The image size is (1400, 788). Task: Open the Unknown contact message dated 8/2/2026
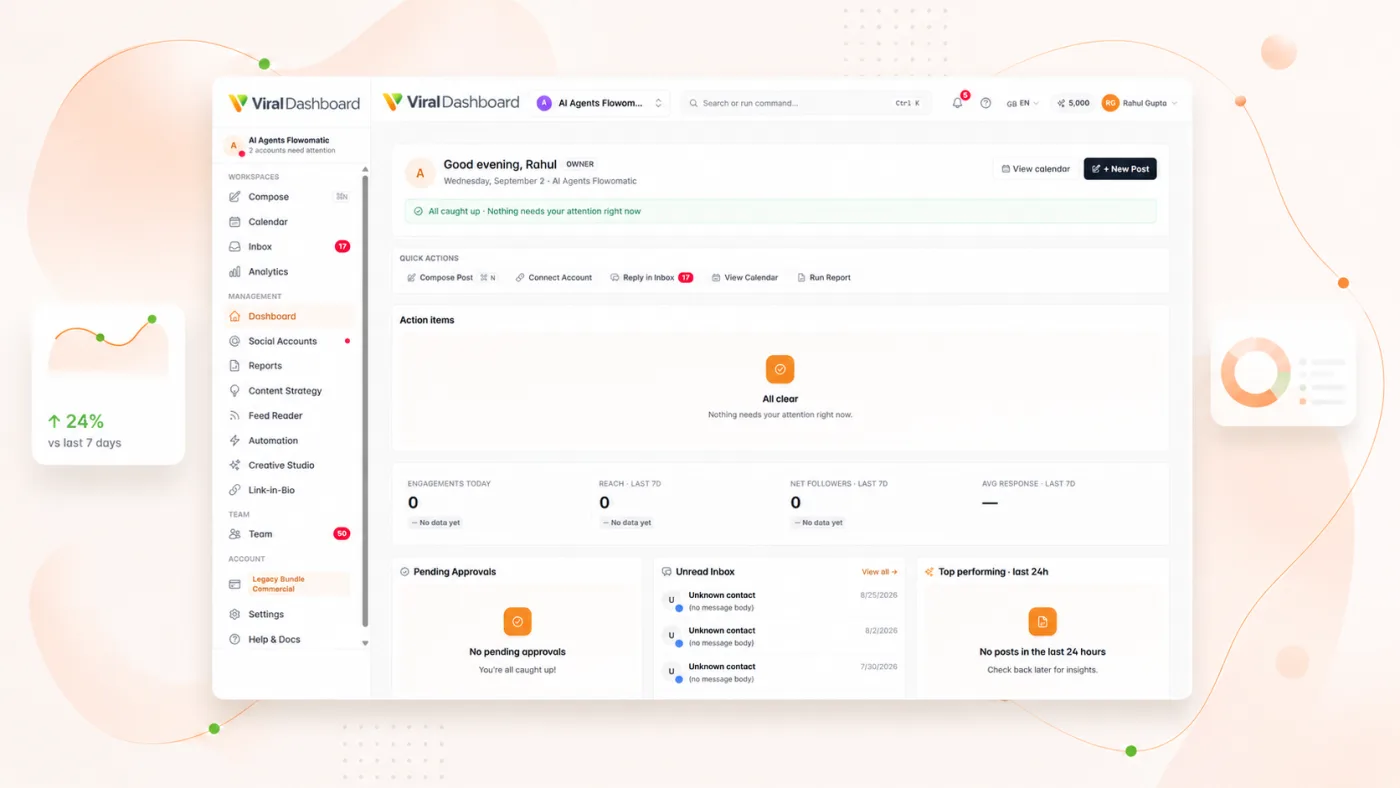[780, 636]
